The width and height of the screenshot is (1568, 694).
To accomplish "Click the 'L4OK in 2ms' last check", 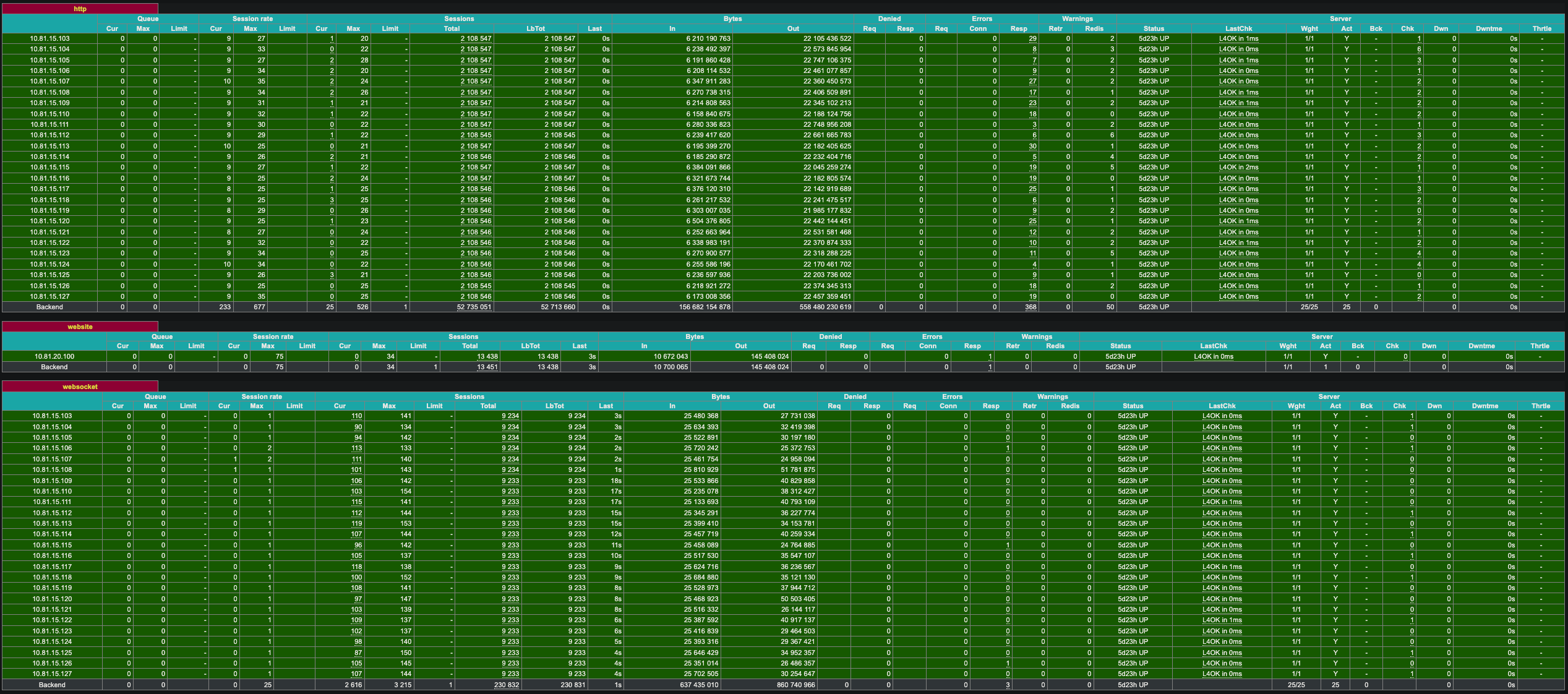I will point(1238,168).
